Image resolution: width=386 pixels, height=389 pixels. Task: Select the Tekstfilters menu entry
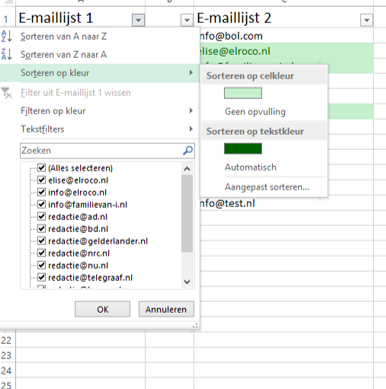tap(99, 129)
